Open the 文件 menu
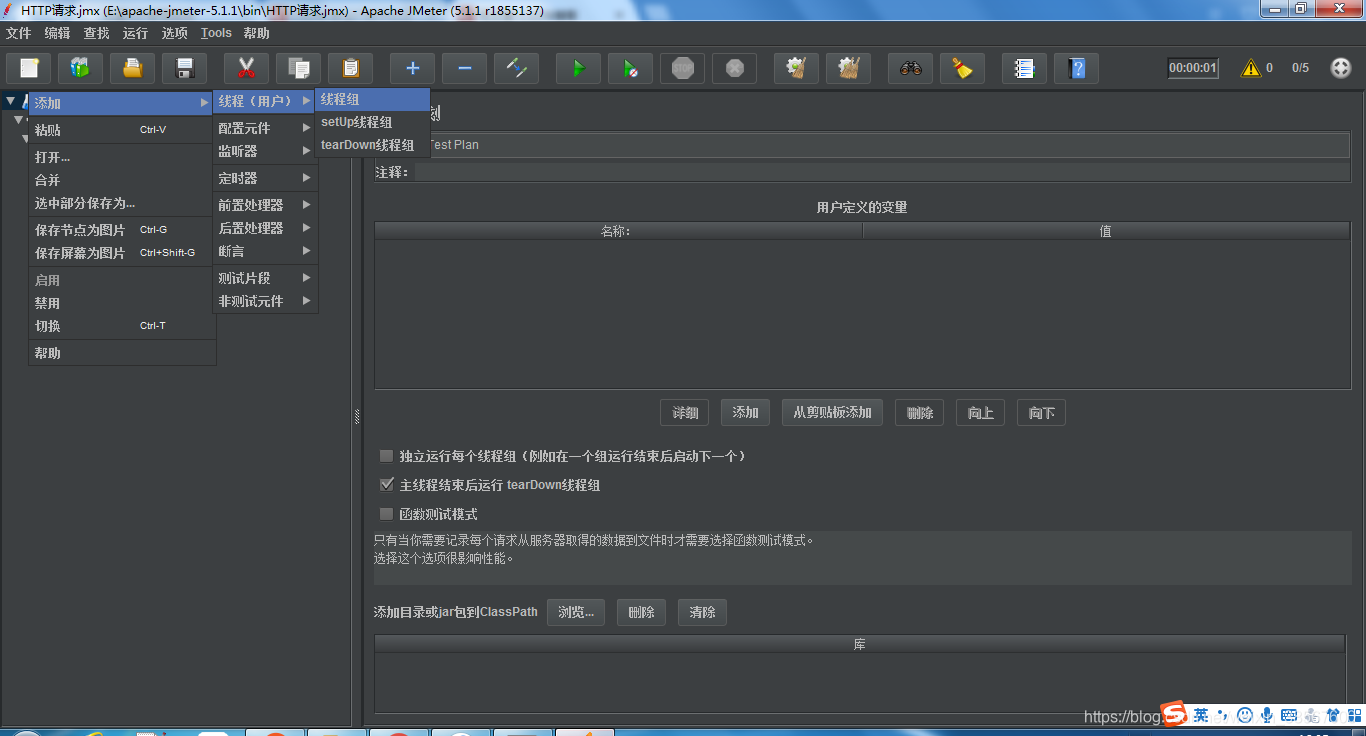The image size is (1366, 736). click(x=19, y=33)
